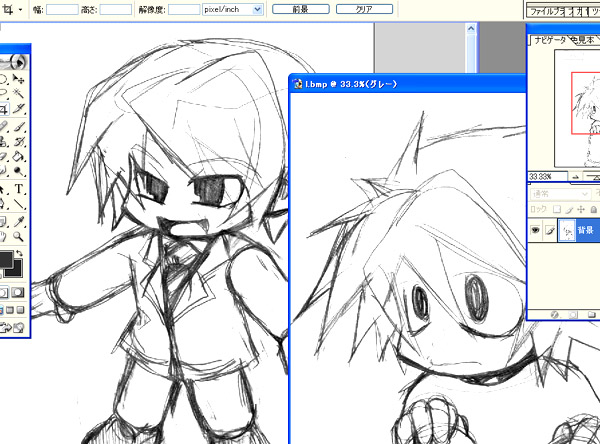Click navigator zoom out button
The height and width of the screenshot is (444, 600).
tap(575, 176)
